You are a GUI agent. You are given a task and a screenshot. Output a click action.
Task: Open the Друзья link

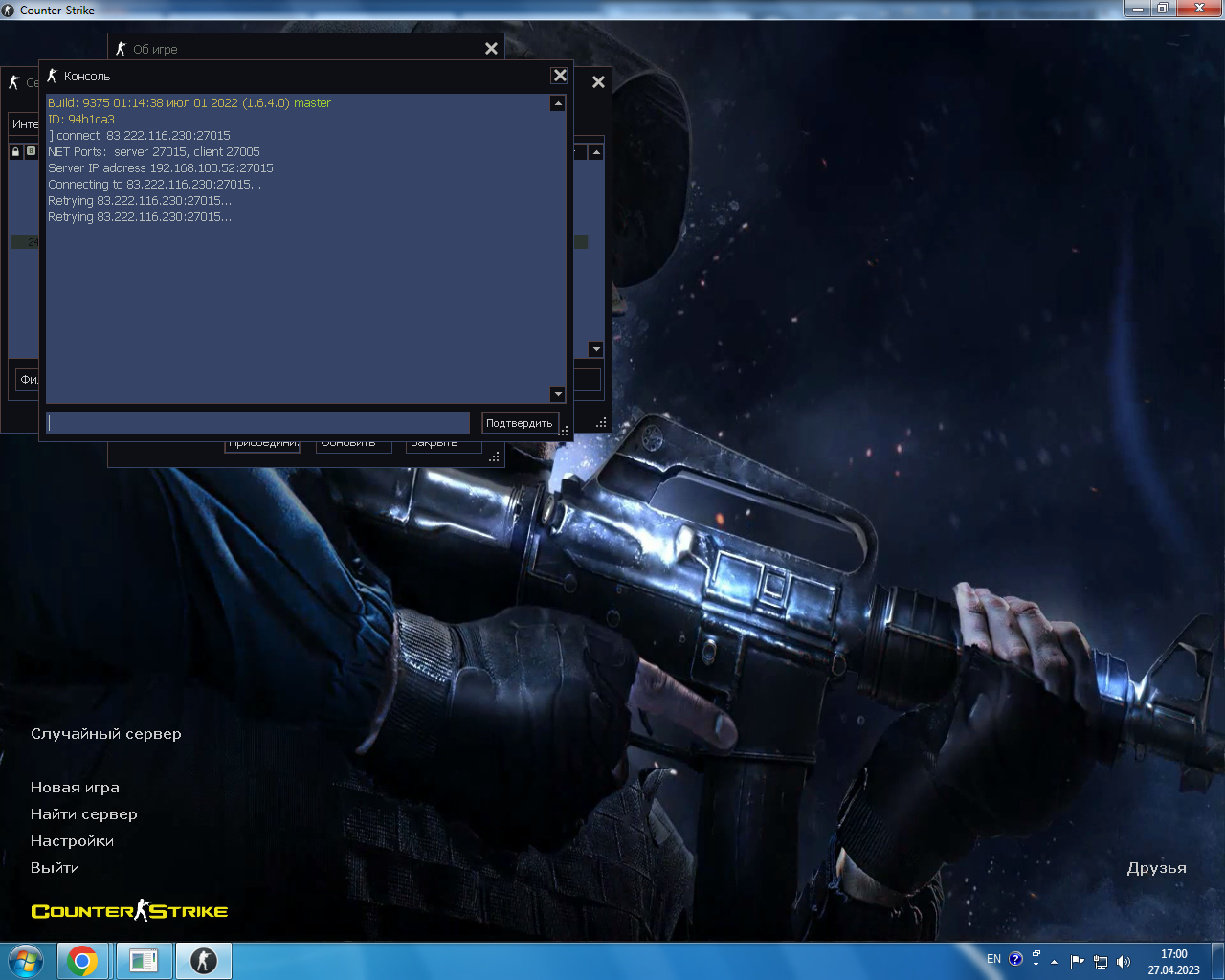click(1156, 868)
